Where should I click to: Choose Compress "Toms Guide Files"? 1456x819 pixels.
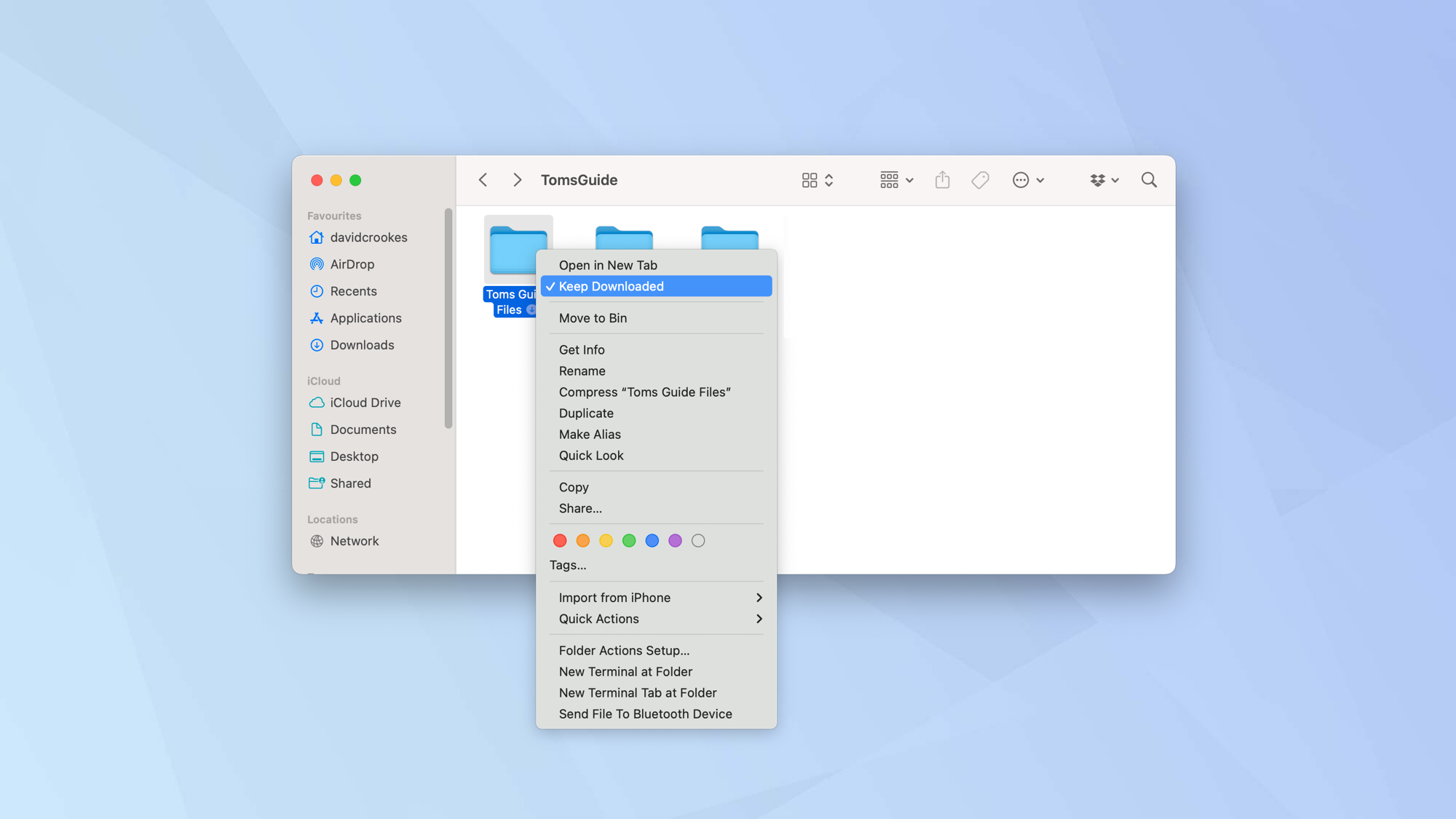[x=644, y=392]
